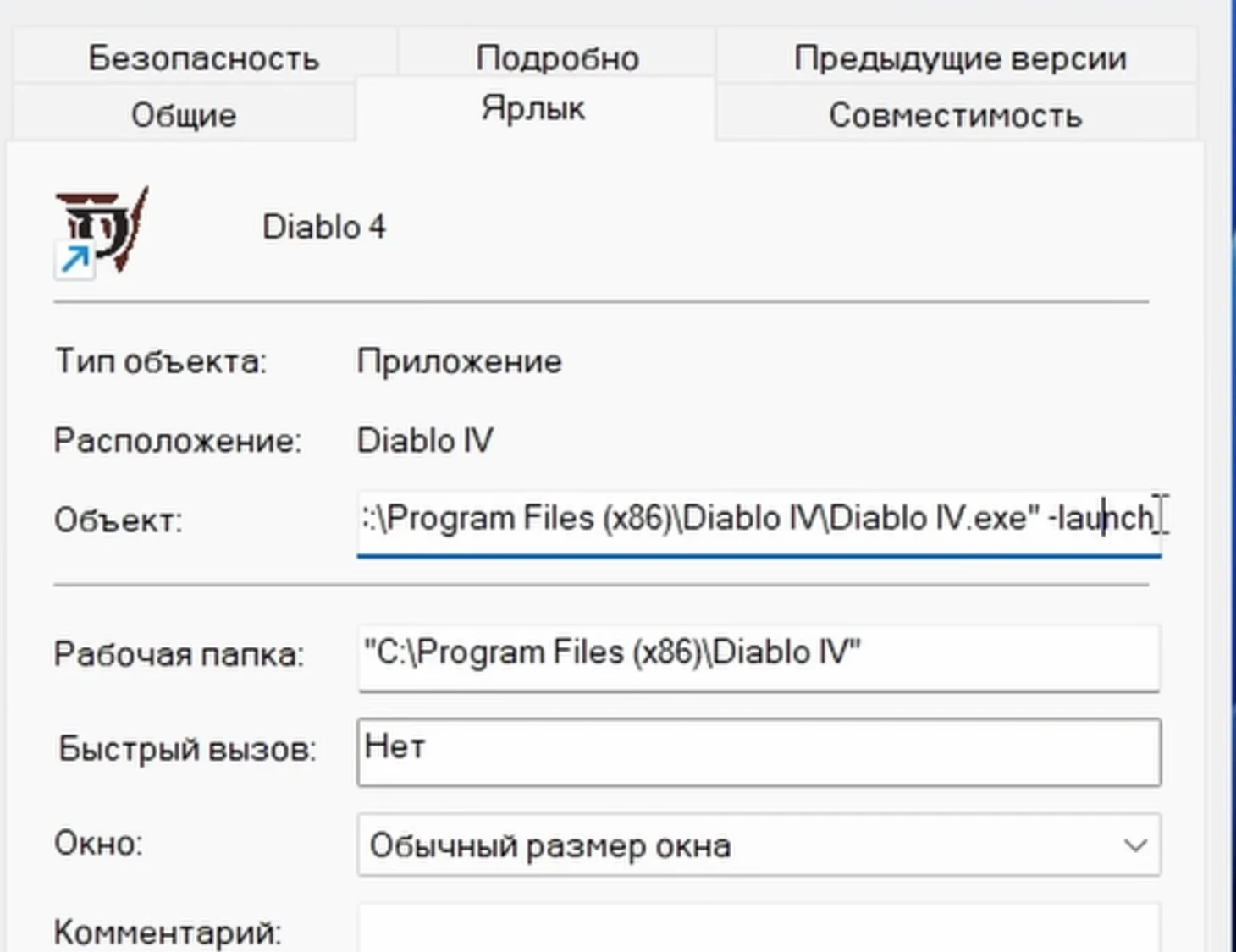The height and width of the screenshot is (952, 1236).
Task: Click the Комментарий label
Action: pyautogui.click(x=168, y=933)
